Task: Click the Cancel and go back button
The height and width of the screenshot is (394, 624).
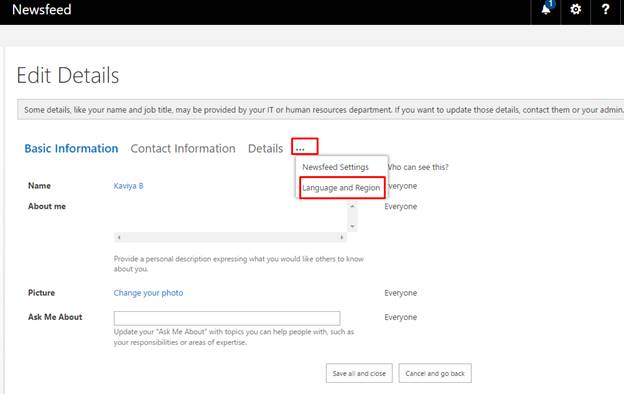Action: (435, 373)
